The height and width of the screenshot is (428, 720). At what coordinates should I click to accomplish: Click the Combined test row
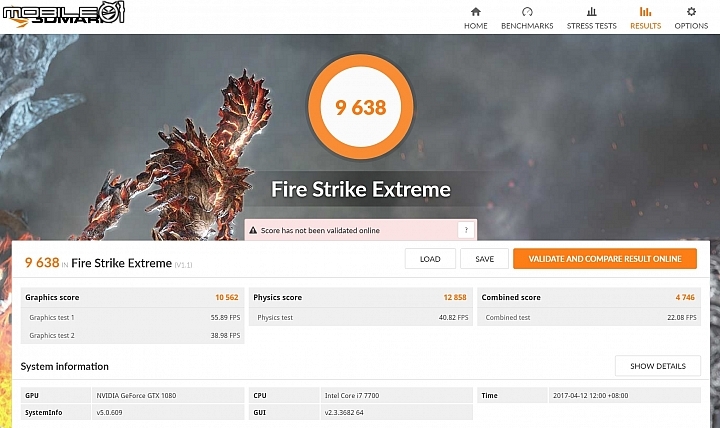click(589, 317)
